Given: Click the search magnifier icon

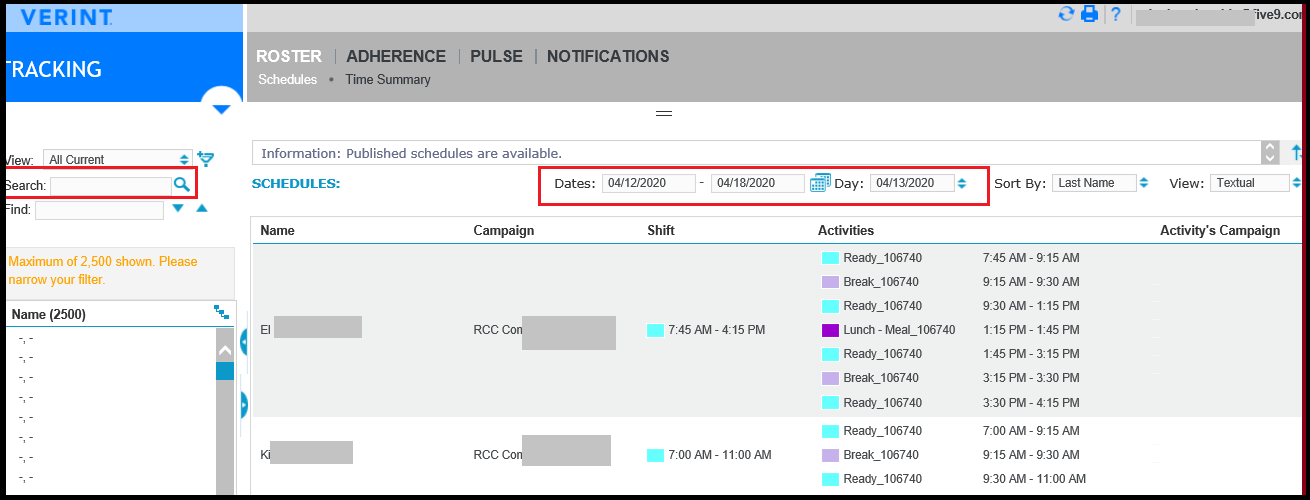Looking at the screenshot, I should coord(181,185).
